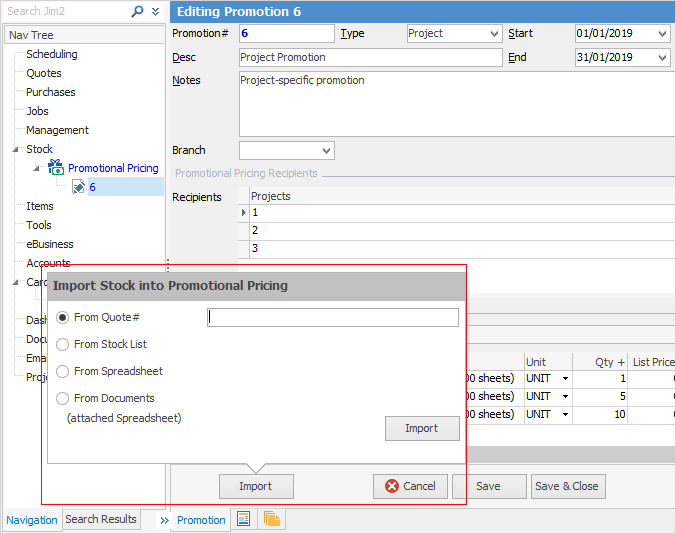Select the From Spreadsheet radio button
This screenshot has height=534, width=676.
pos(63,371)
